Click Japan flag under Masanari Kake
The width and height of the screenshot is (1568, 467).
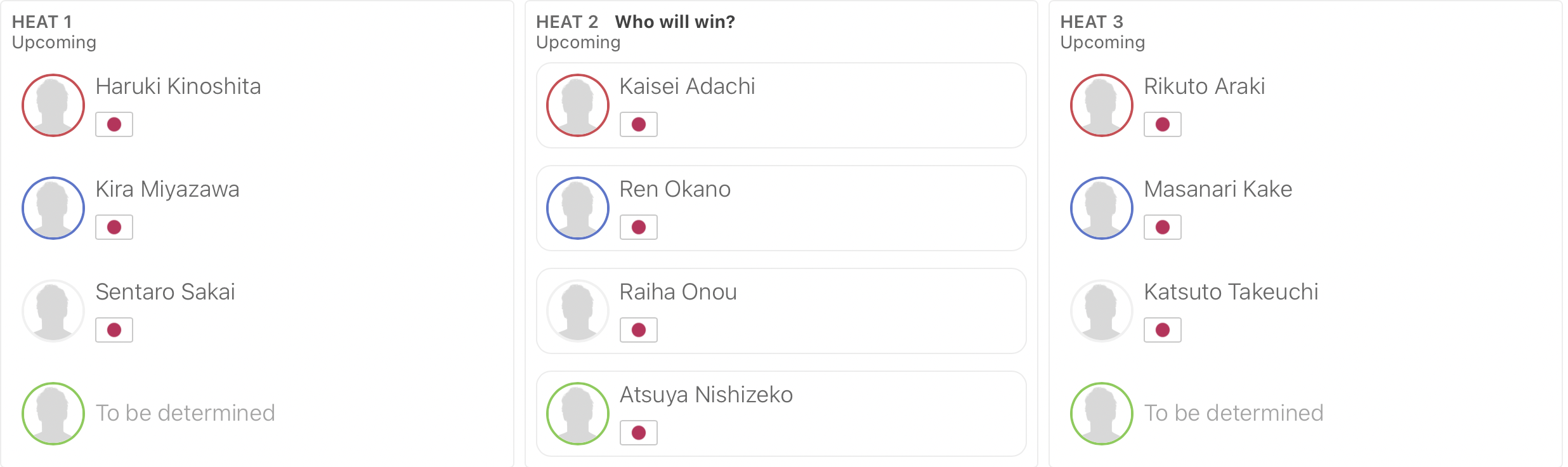pyautogui.click(x=1163, y=227)
